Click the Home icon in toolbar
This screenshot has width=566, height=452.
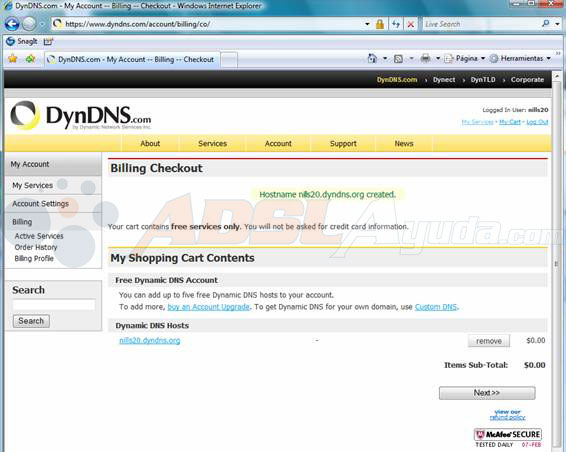(x=372, y=58)
